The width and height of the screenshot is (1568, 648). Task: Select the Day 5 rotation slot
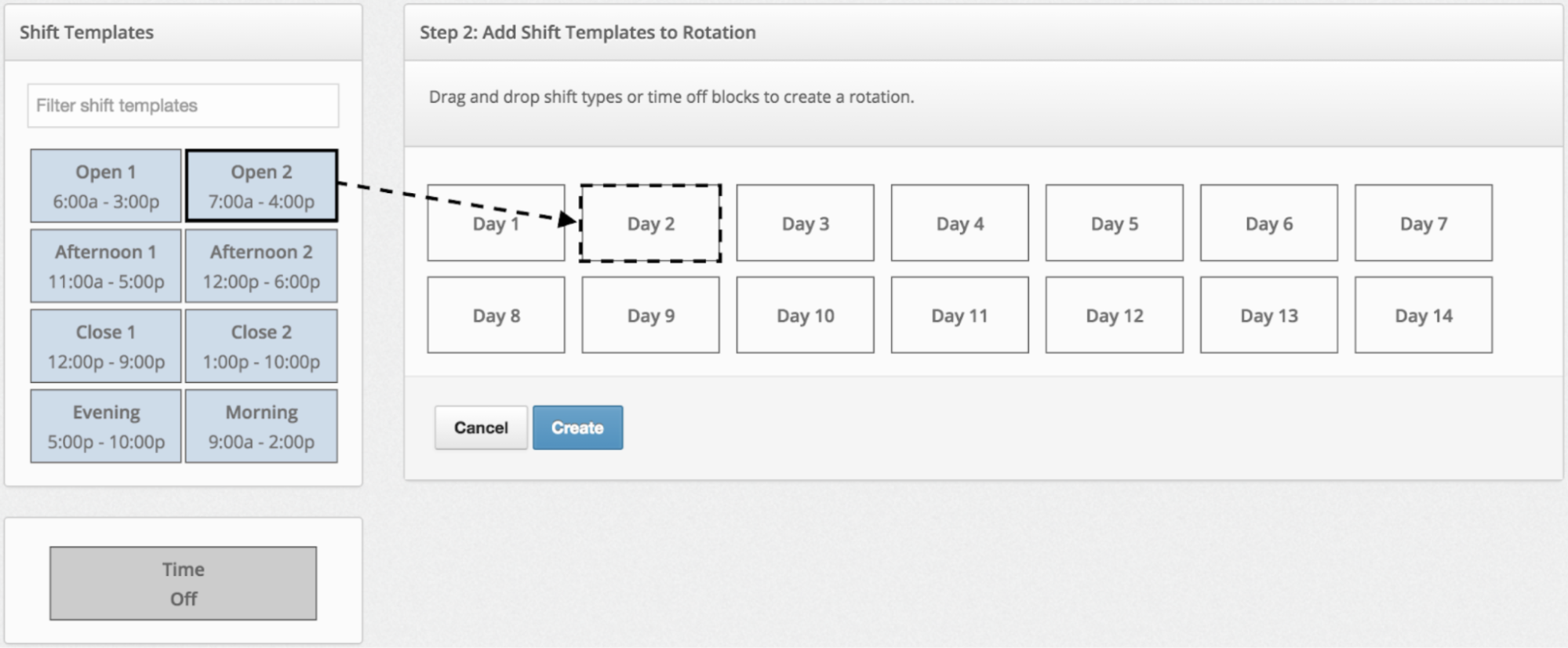[1114, 223]
